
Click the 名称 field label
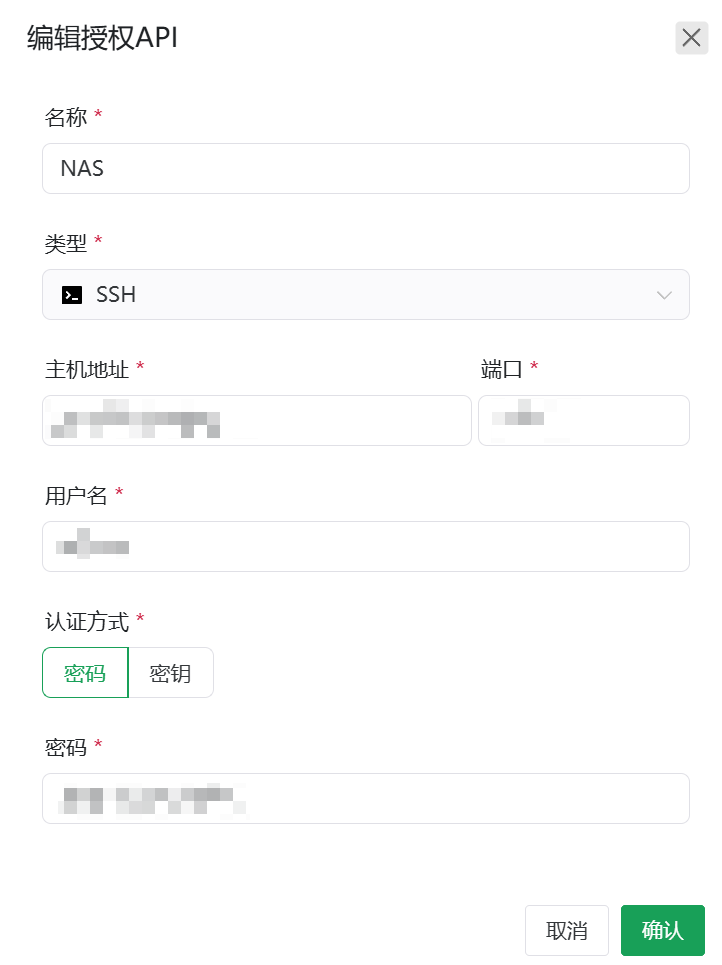pos(66,117)
